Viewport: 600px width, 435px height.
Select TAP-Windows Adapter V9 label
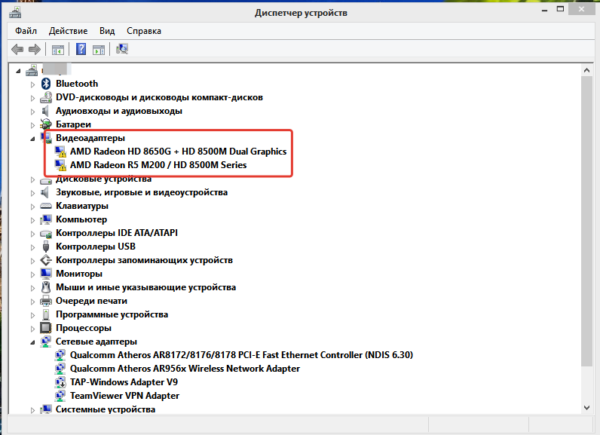[124, 382]
